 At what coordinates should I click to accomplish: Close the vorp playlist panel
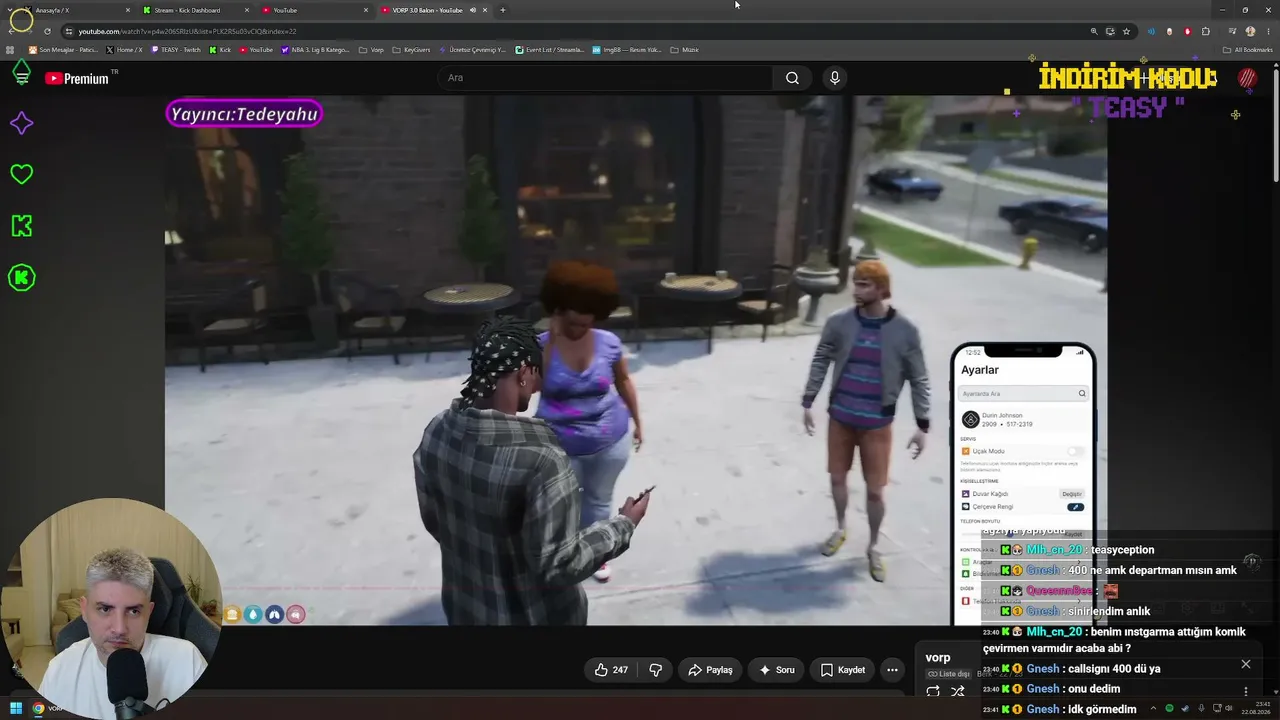tap(1246, 664)
